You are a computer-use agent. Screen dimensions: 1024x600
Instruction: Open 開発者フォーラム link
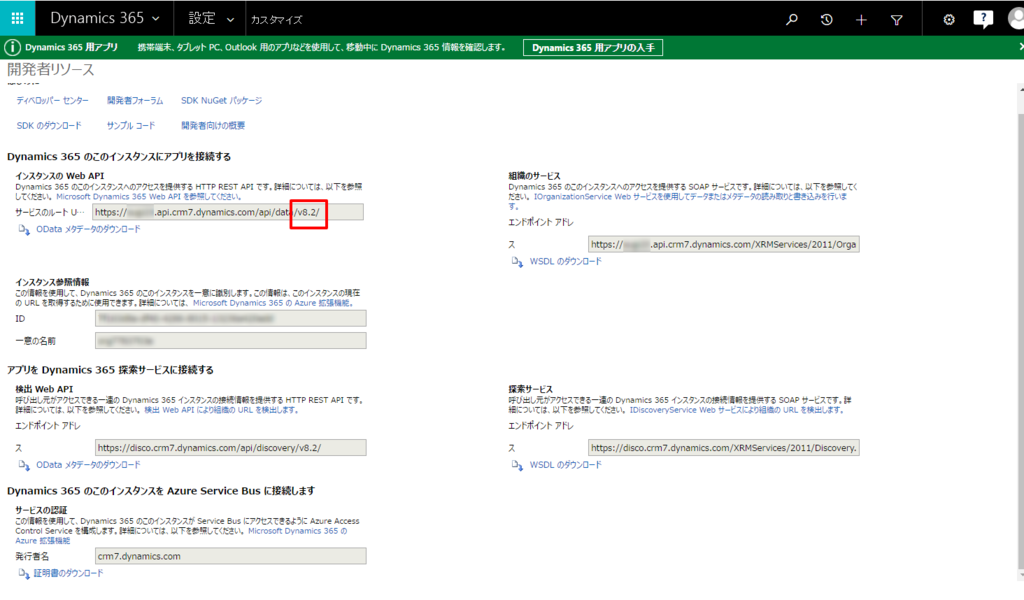click(135, 101)
